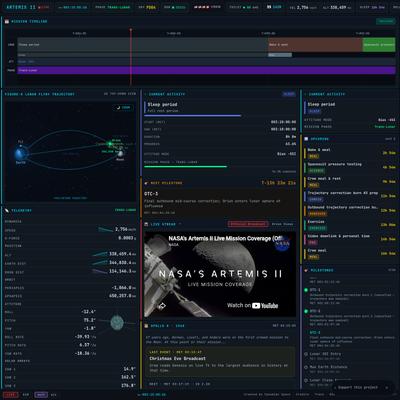
Task: Toggle the MET mode button in footer
Action: point(41,395)
